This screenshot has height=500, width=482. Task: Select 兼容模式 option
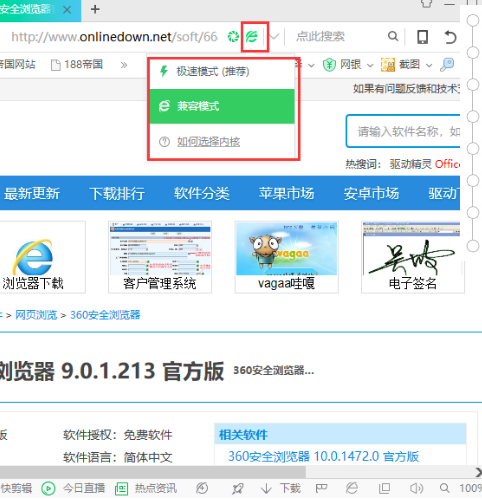(x=222, y=106)
